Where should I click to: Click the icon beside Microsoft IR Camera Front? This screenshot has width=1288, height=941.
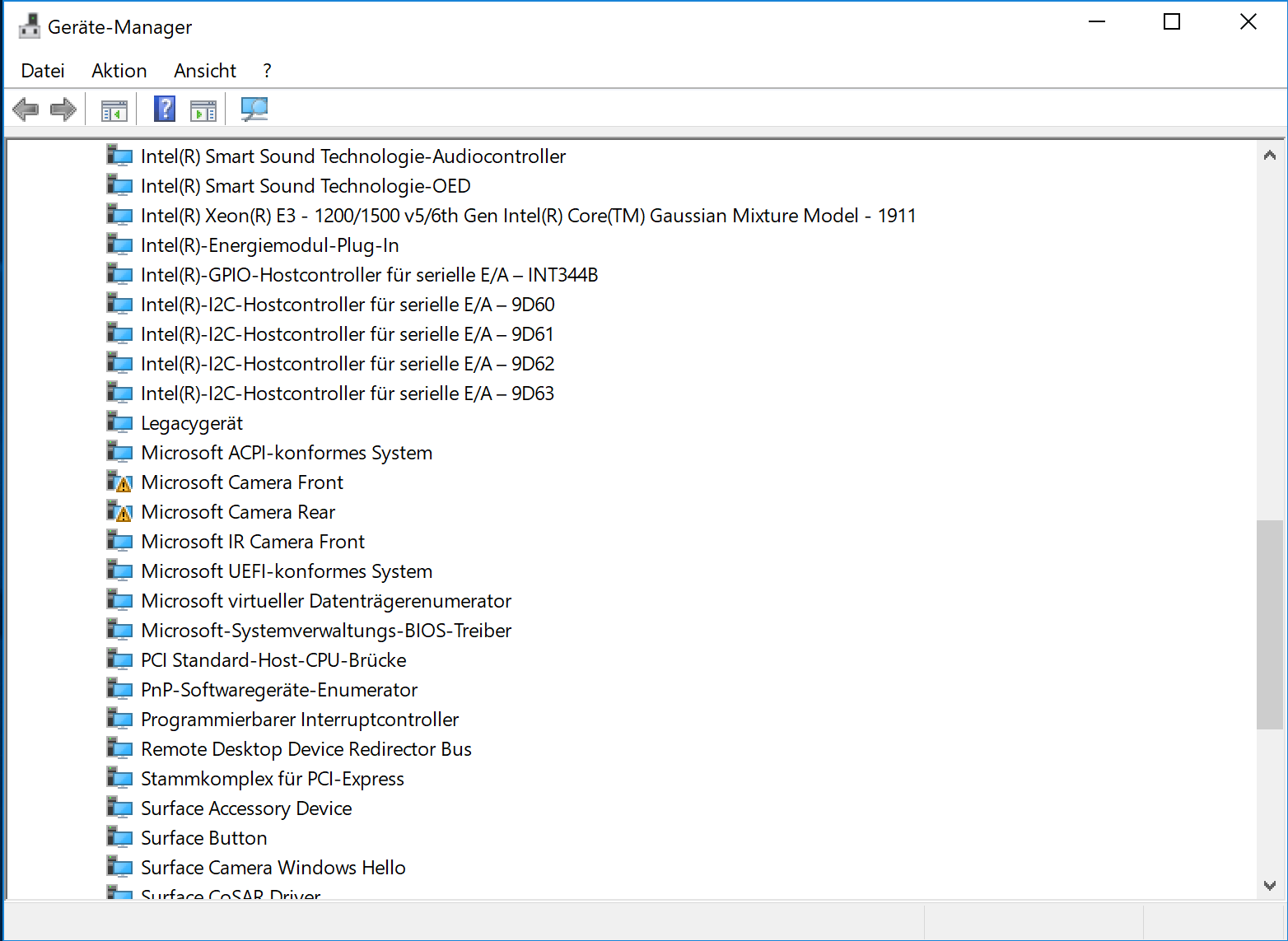coord(119,541)
